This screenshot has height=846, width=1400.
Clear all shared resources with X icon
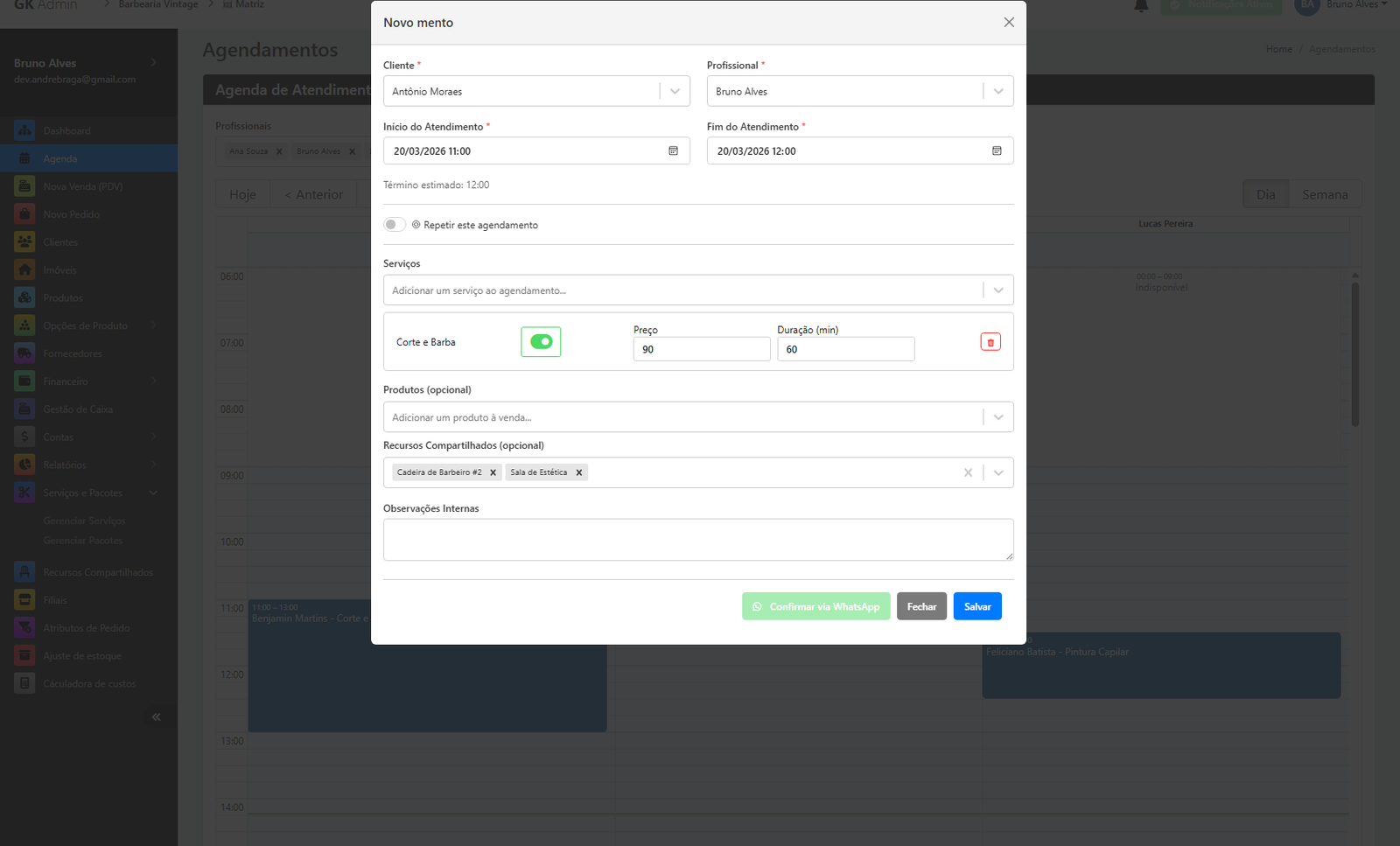tap(968, 472)
